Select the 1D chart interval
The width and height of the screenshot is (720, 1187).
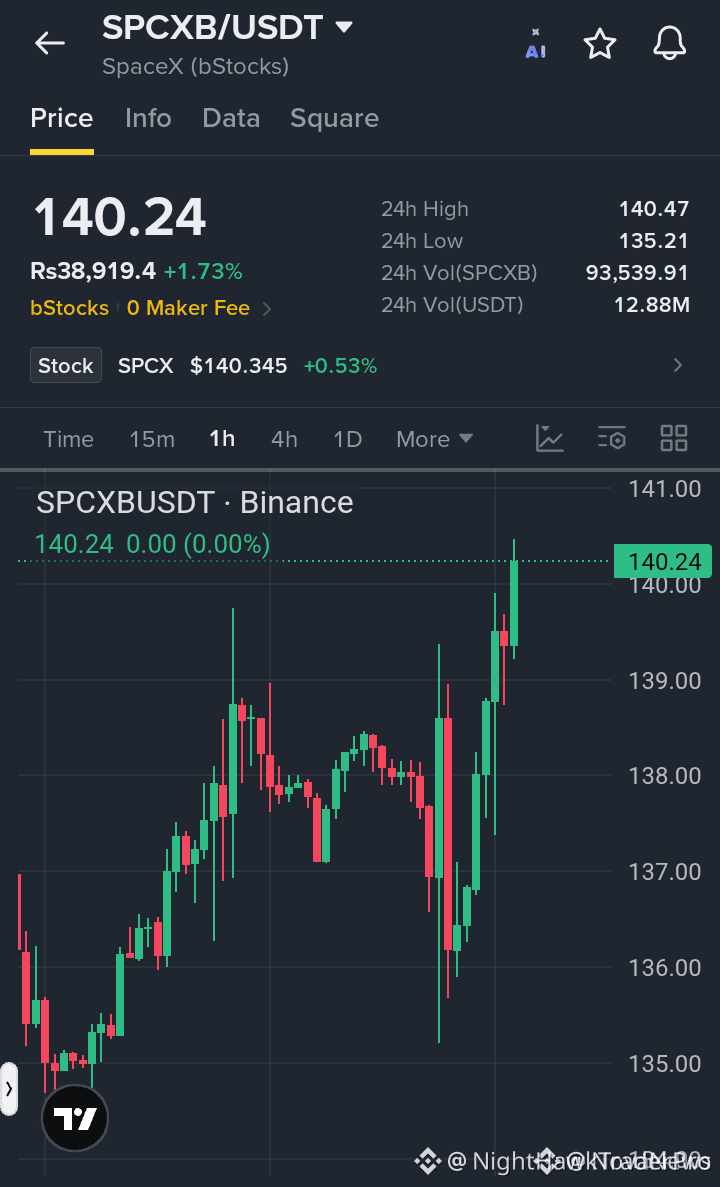click(x=348, y=439)
